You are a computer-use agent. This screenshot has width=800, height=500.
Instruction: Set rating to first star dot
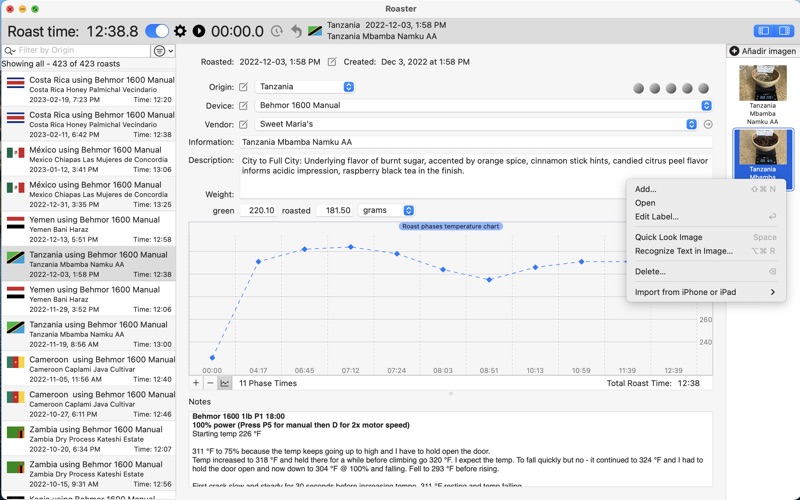coord(638,89)
